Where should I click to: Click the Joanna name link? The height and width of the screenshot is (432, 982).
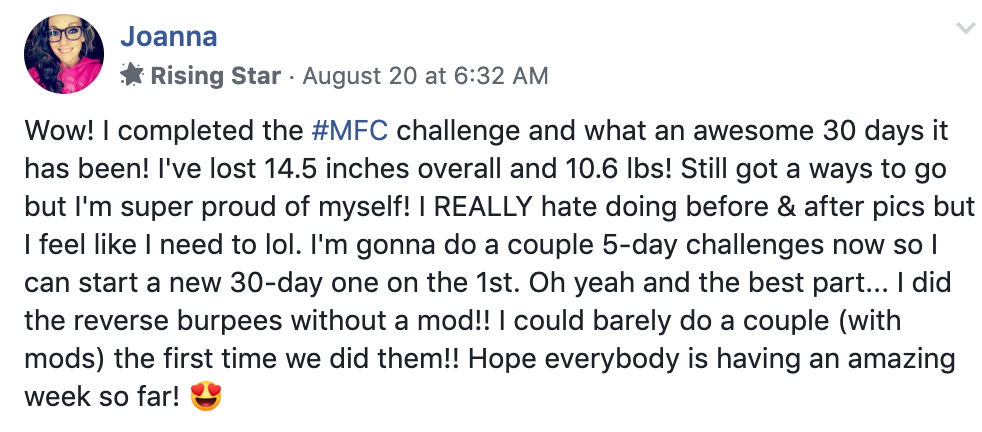point(168,36)
